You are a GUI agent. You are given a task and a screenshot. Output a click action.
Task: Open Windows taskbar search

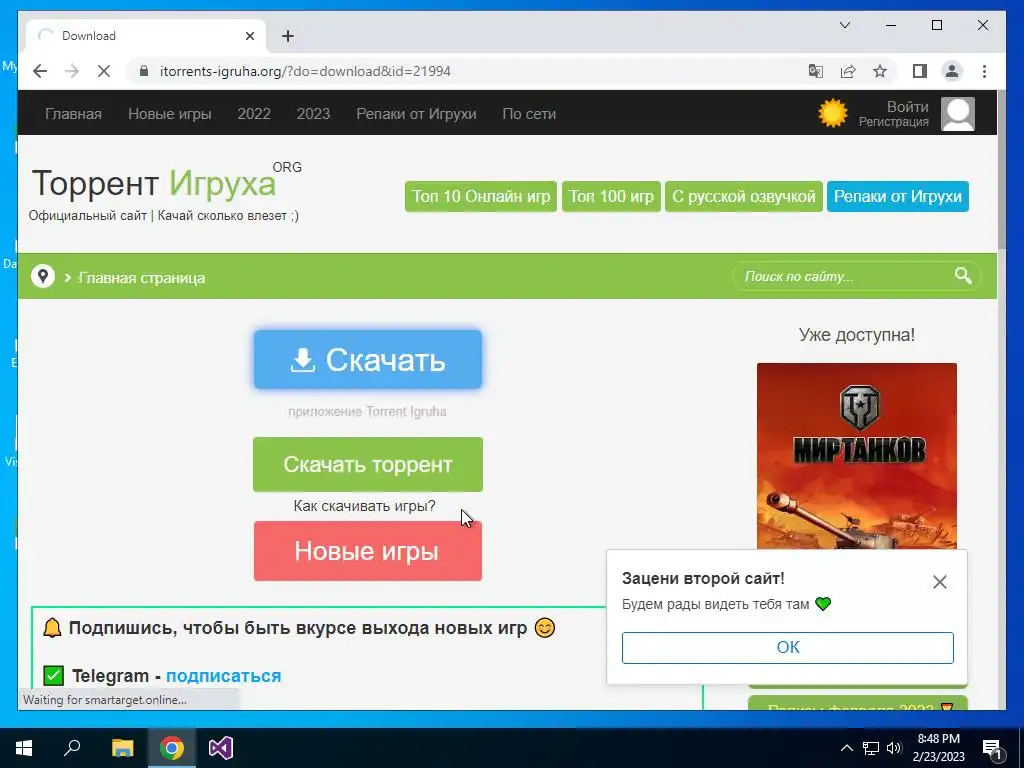point(72,748)
